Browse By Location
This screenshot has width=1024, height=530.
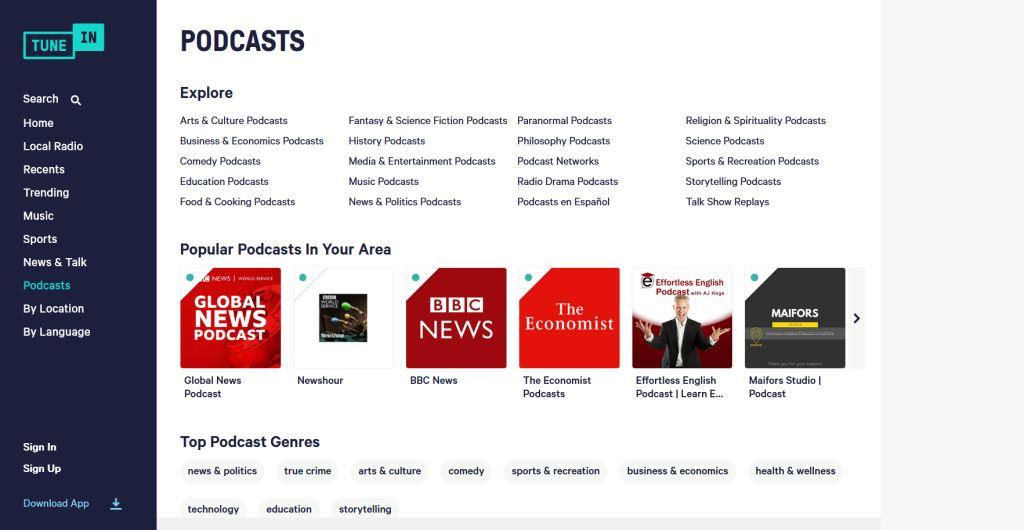54,308
